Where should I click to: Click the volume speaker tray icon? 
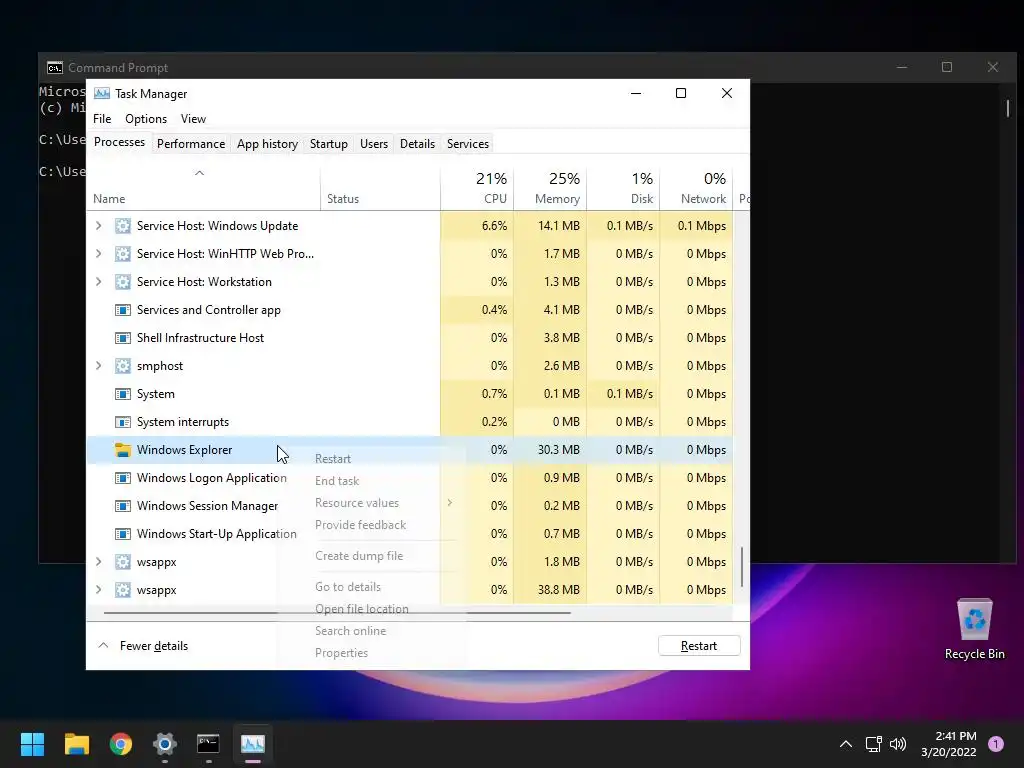point(898,744)
